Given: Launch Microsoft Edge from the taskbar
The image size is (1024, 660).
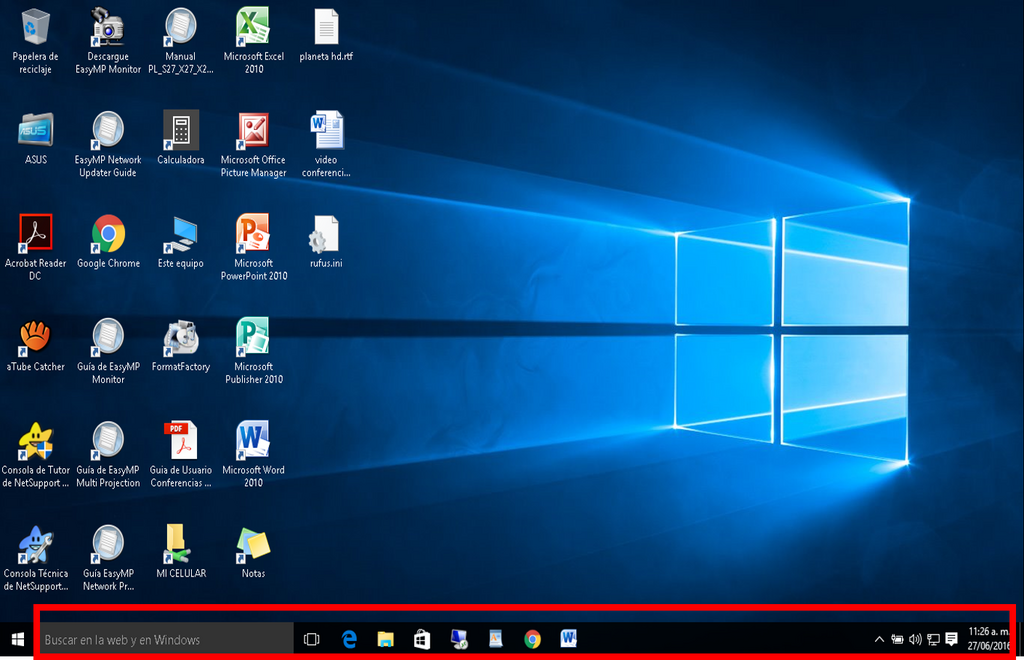Looking at the screenshot, I should coord(349,639).
